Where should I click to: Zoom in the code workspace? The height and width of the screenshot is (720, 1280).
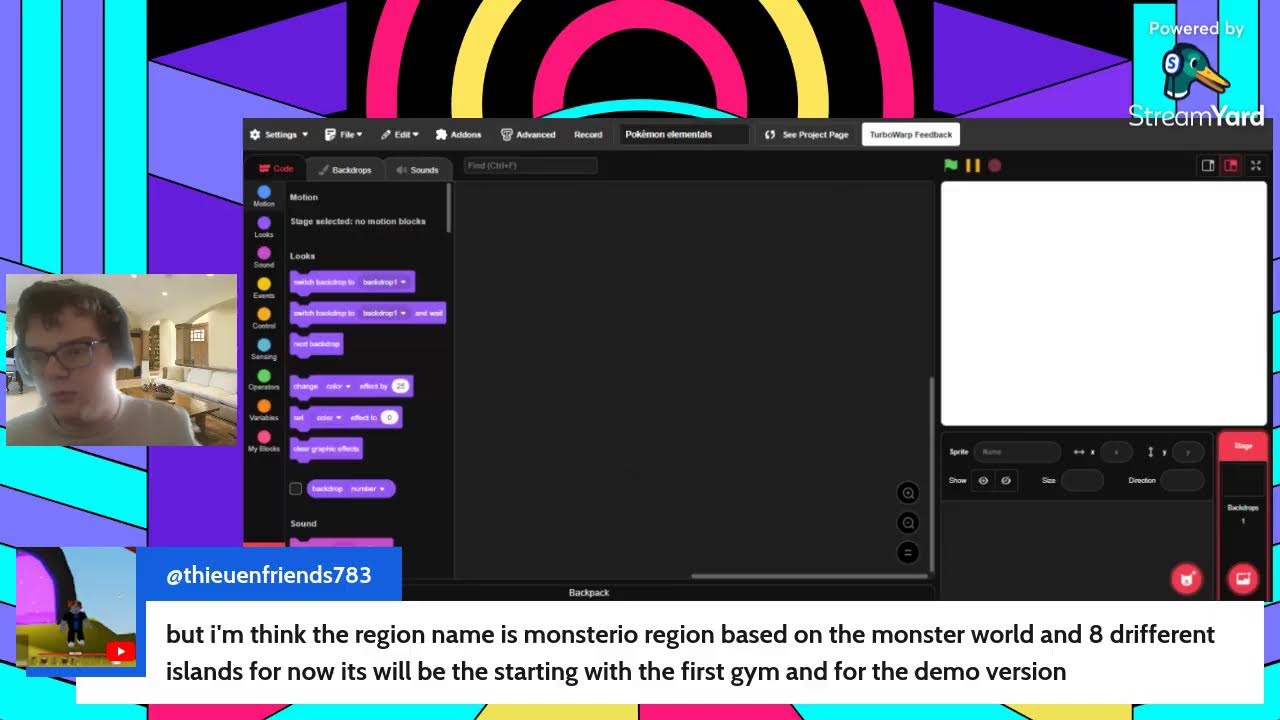pos(908,493)
